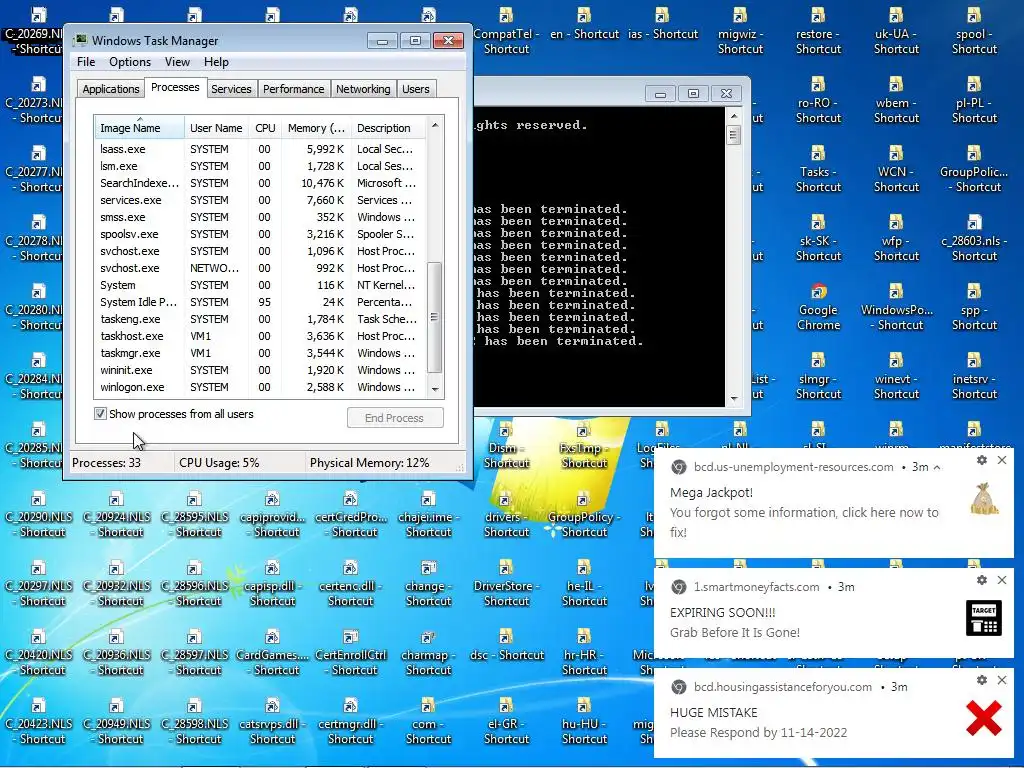Viewport: 1024px width, 768px height.
Task: Open the winevt shortcut icon
Action: (896, 376)
